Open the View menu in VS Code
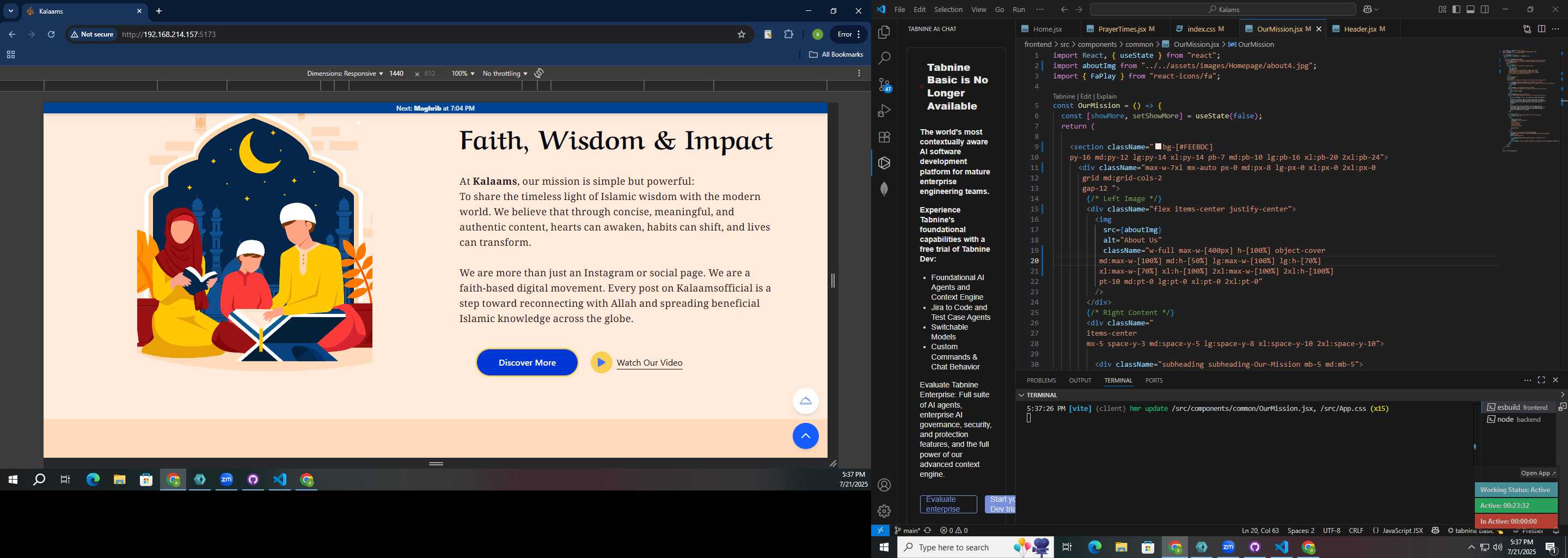 click(979, 9)
